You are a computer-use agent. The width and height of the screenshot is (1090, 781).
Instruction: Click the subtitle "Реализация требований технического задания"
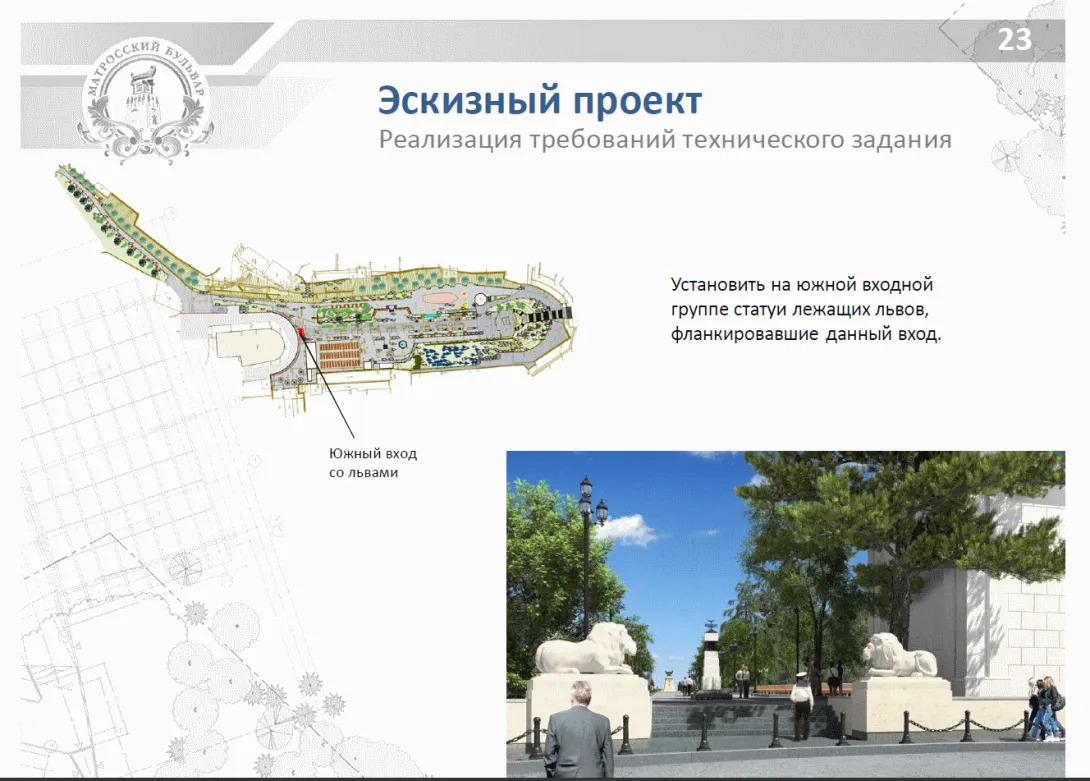tap(665, 140)
